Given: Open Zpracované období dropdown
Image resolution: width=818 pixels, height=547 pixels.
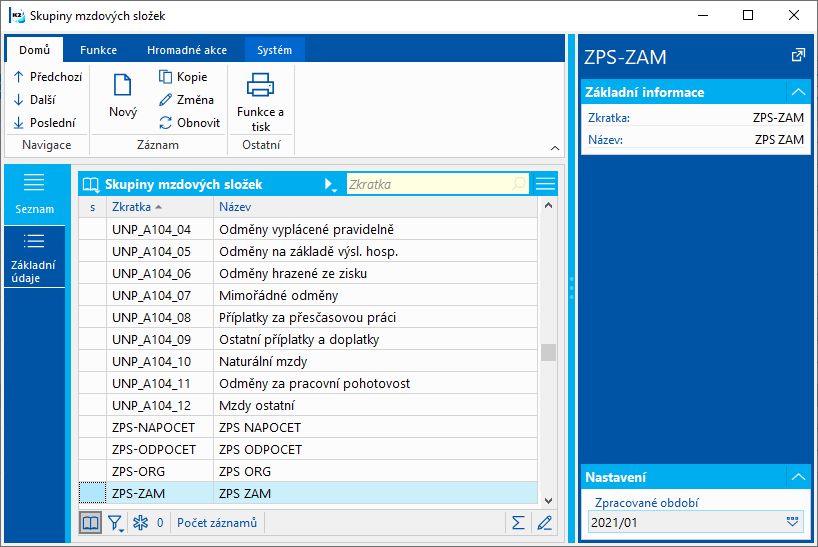Looking at the screenshot, I should click(x=792, y=521).
